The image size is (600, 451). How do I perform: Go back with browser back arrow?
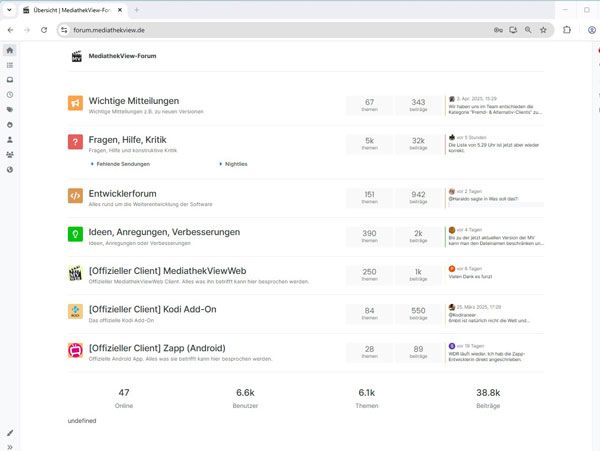click(10, 30)
